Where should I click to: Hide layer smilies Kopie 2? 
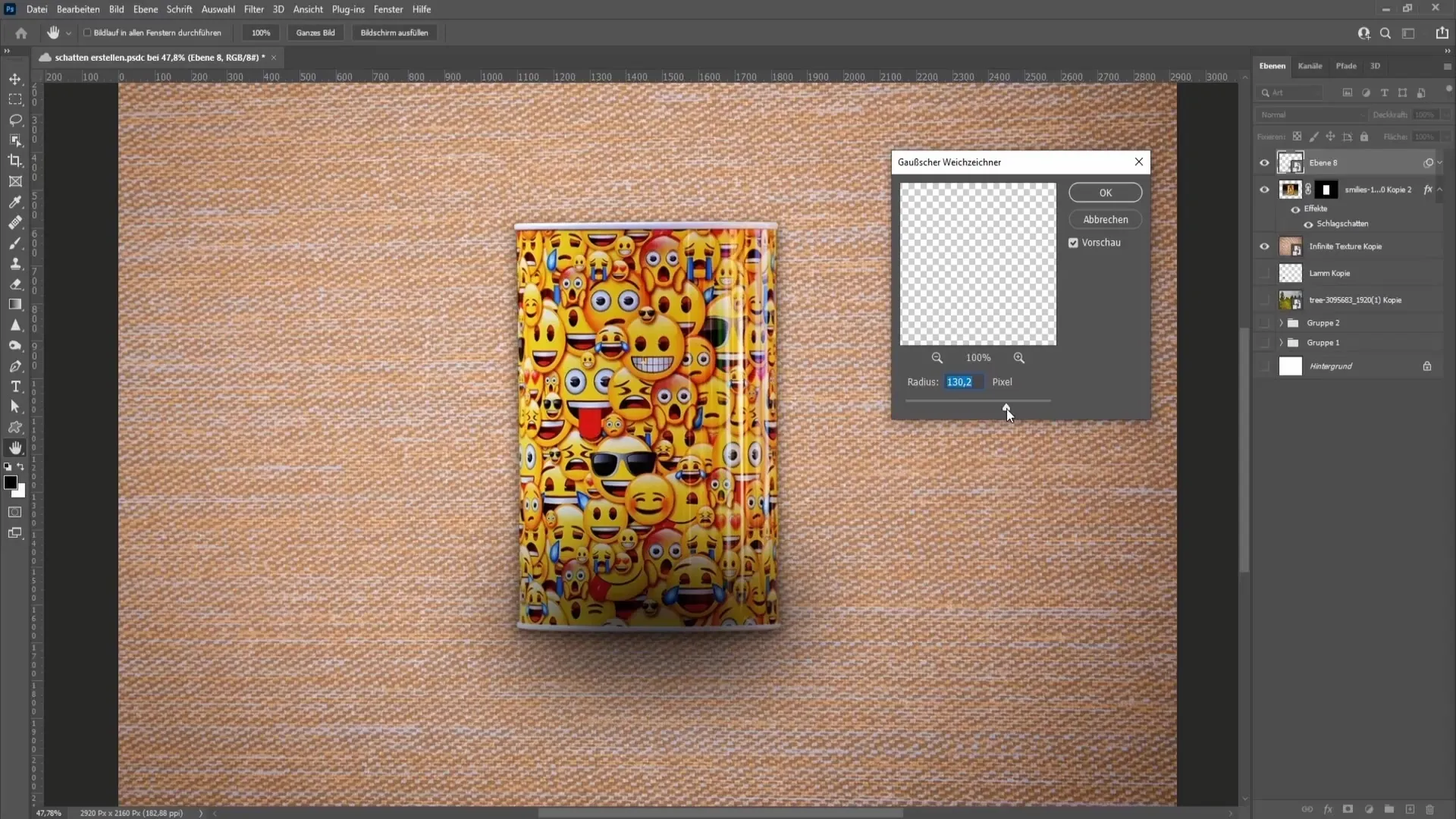click(x=1264, y=190)
